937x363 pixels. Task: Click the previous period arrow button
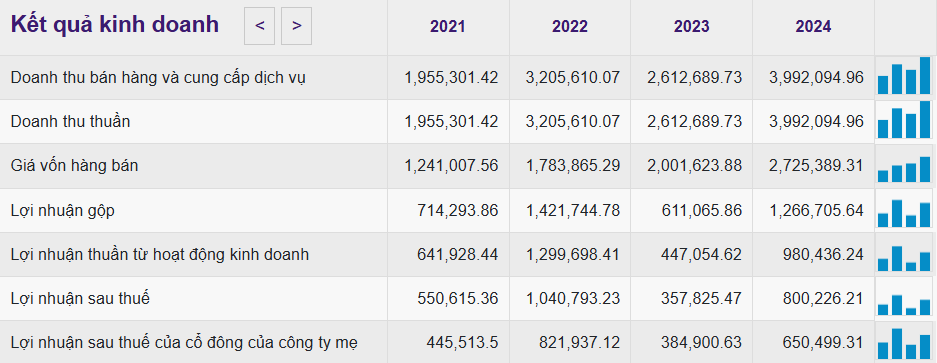(x=259, y=26)
